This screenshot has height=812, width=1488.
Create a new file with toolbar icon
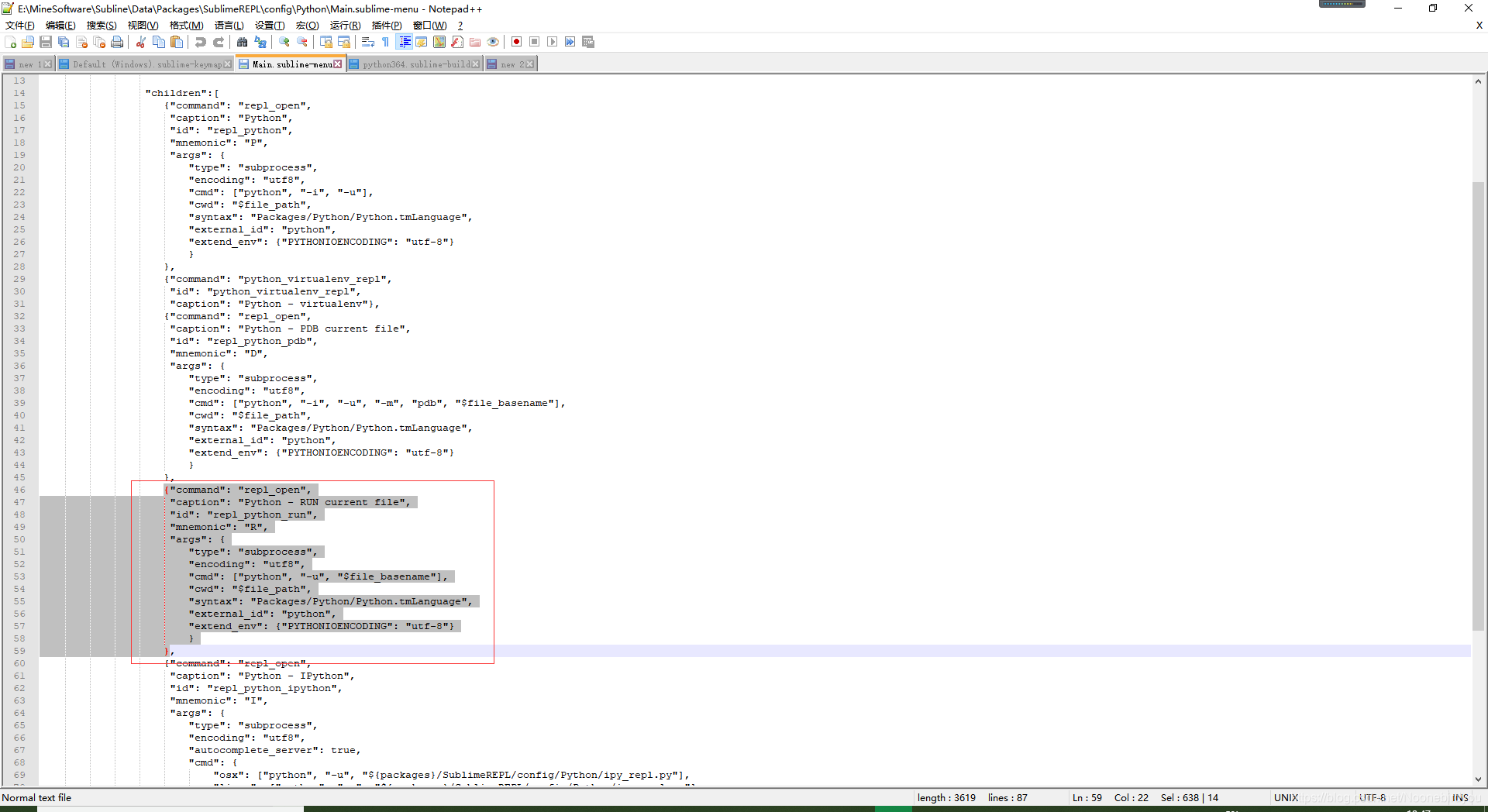click(10, 42)
